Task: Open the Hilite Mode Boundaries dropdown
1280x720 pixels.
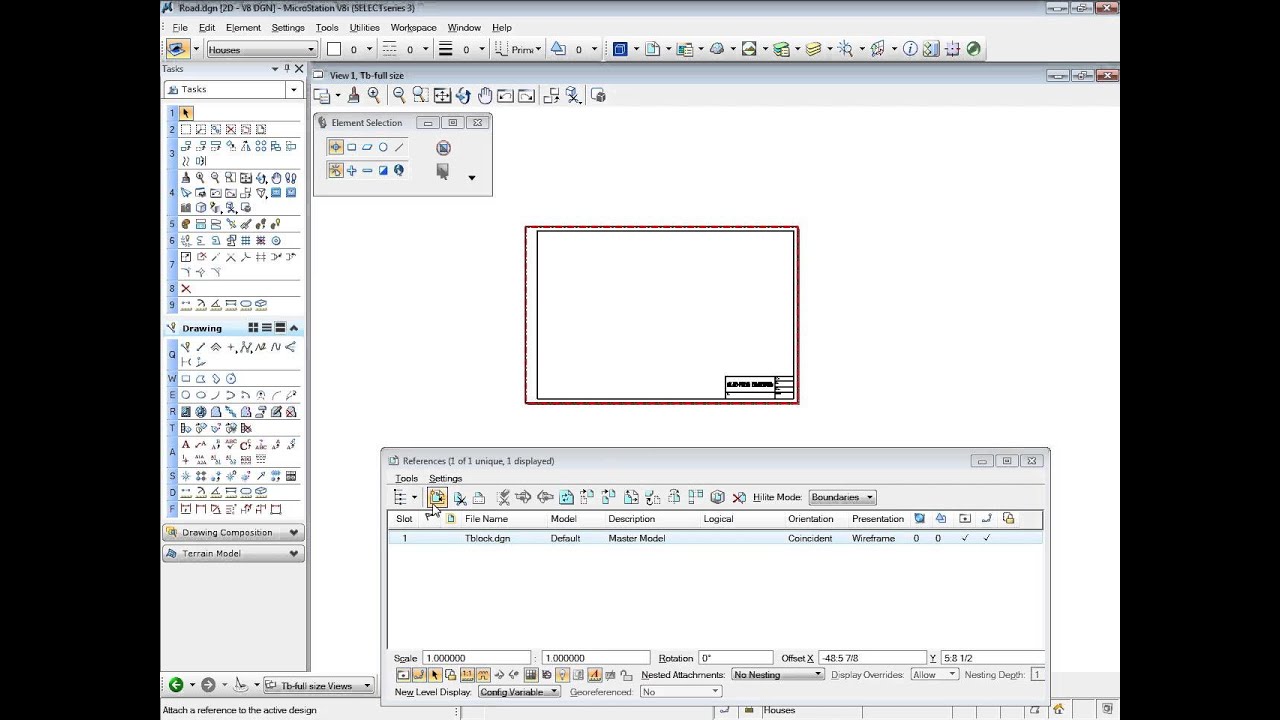Action: [842, 497]
